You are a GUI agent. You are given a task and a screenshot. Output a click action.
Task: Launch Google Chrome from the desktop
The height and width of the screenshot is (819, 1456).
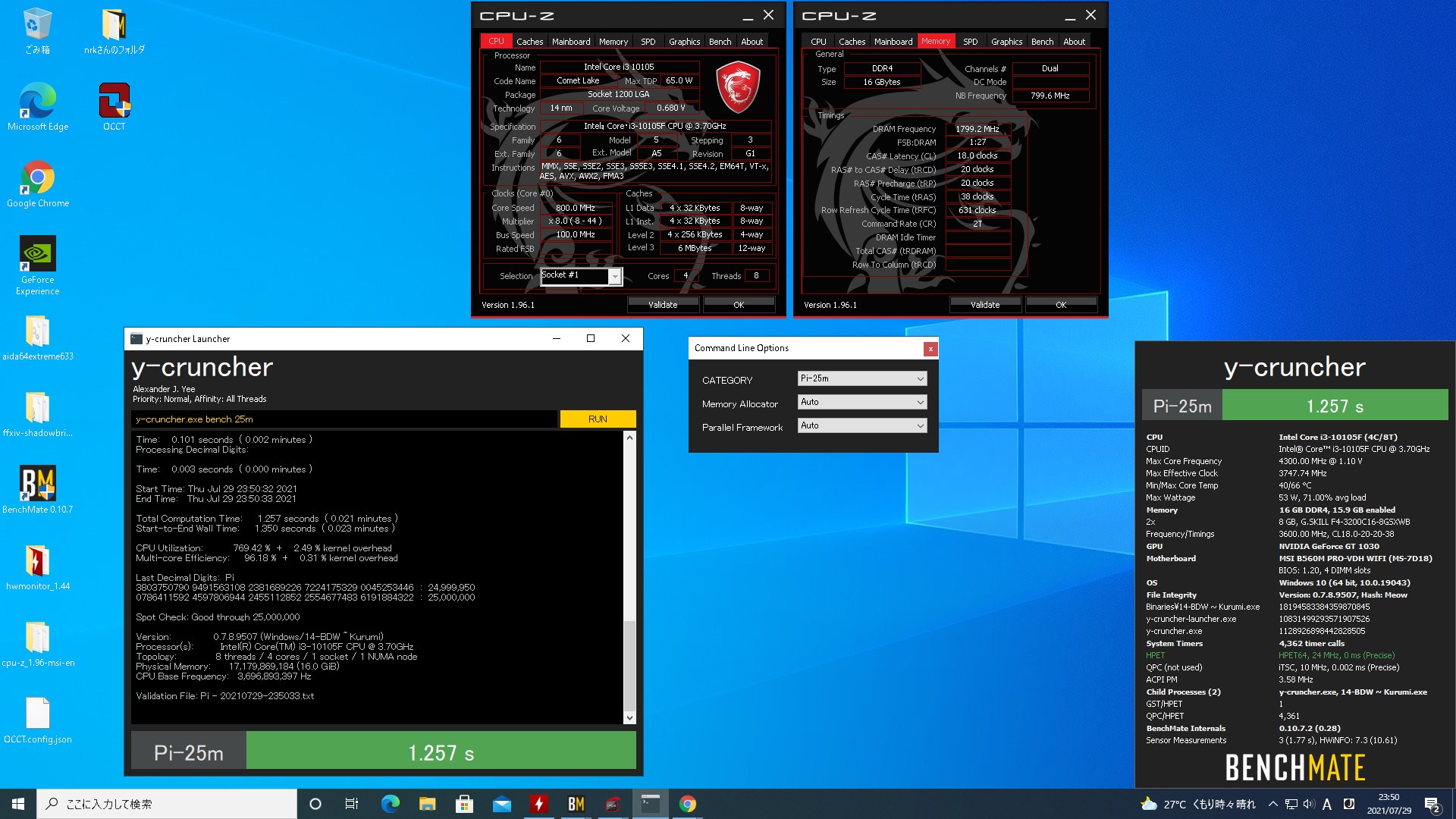coord(37,184)
